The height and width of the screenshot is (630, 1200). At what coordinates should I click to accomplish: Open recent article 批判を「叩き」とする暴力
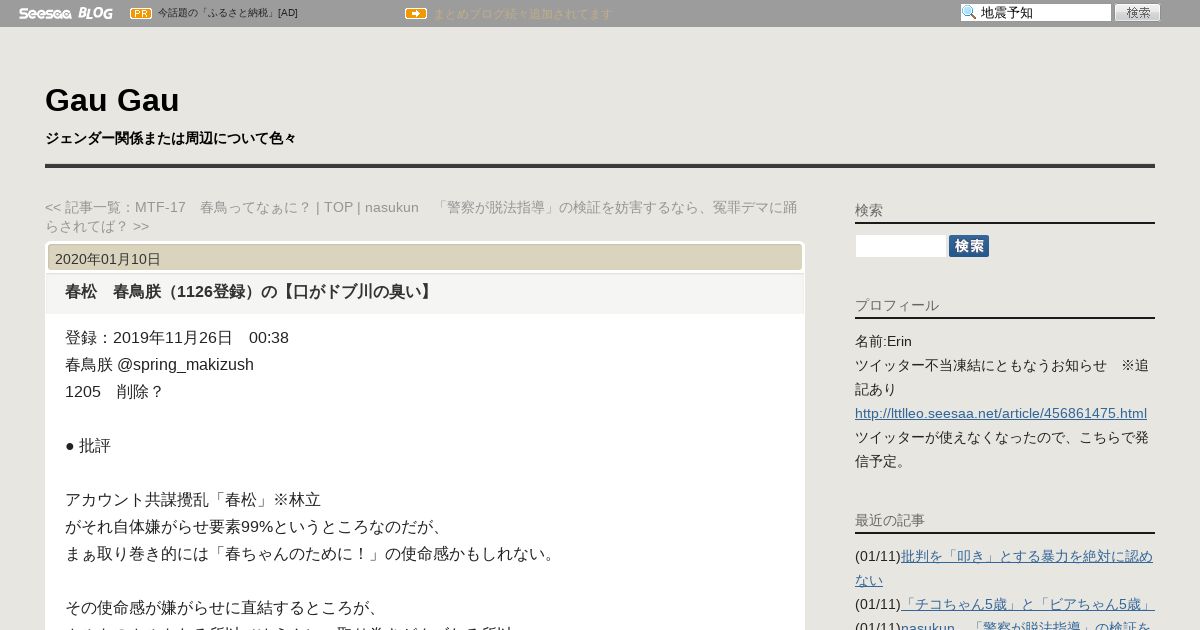pos(1004,568)
